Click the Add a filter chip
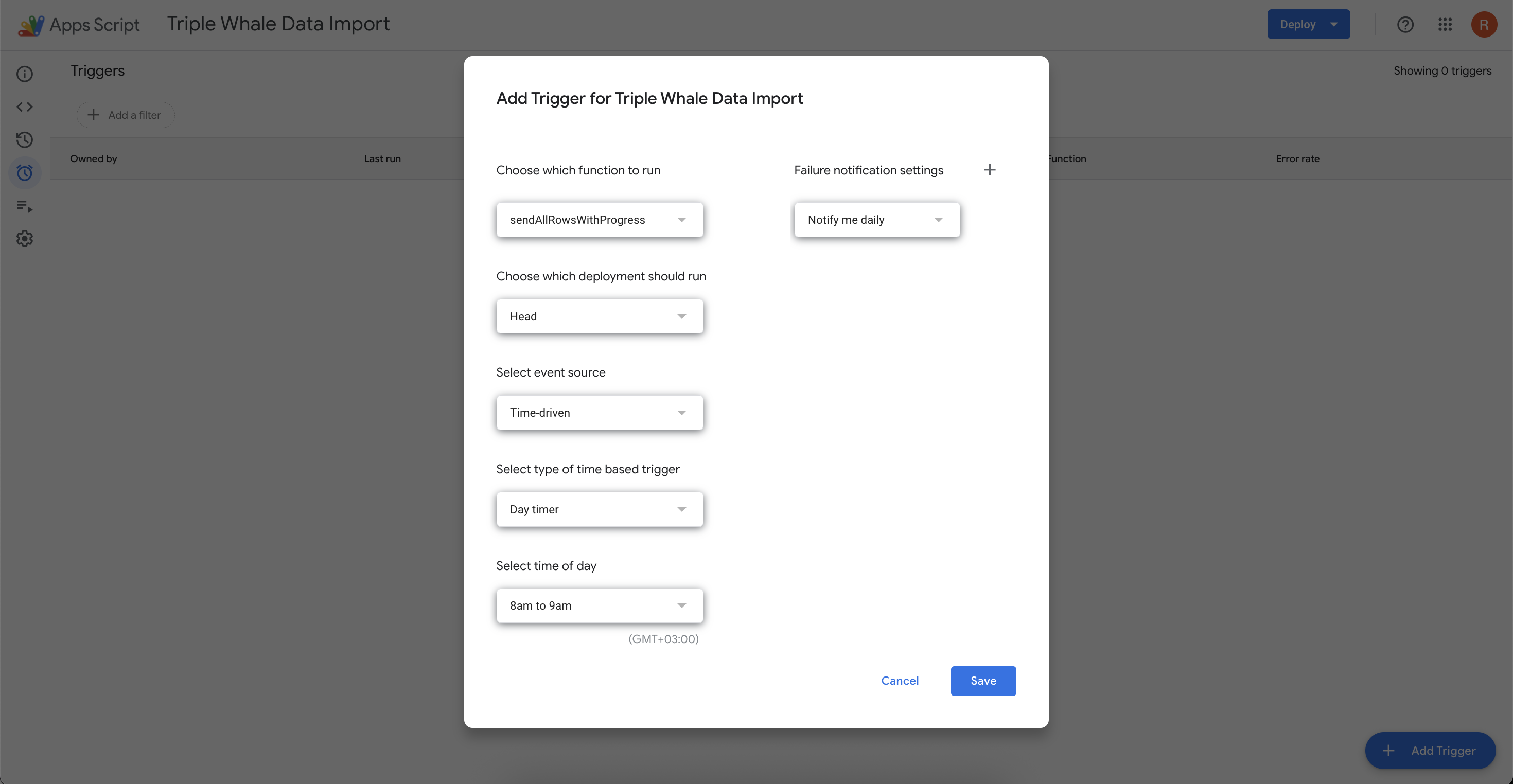The height and width of the screenshot is (784, 1513). tap(125, 115)
